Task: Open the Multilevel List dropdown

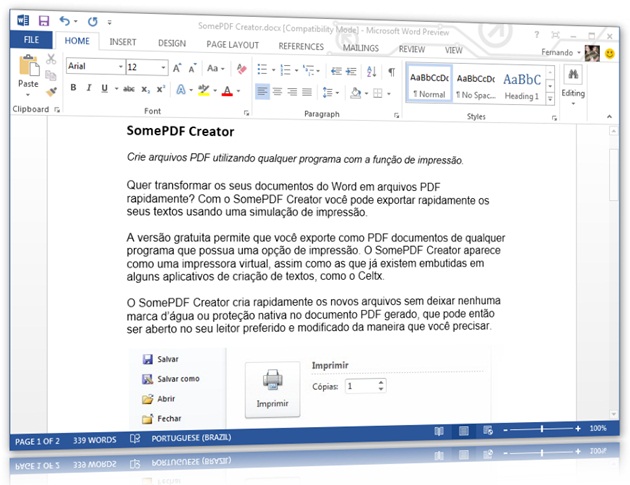Action: click(x=318, y=71)
